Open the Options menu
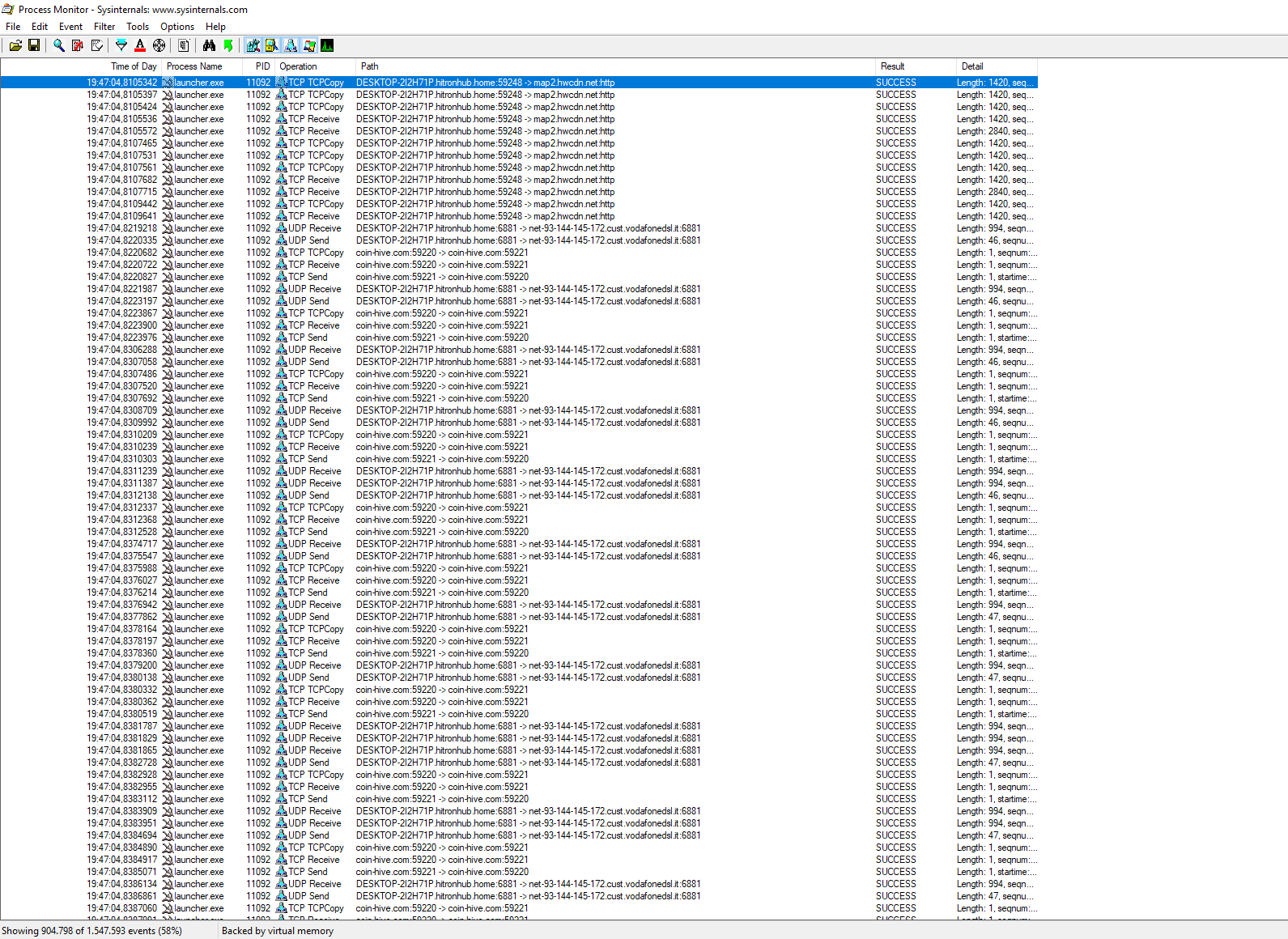 tap(177, 27)
